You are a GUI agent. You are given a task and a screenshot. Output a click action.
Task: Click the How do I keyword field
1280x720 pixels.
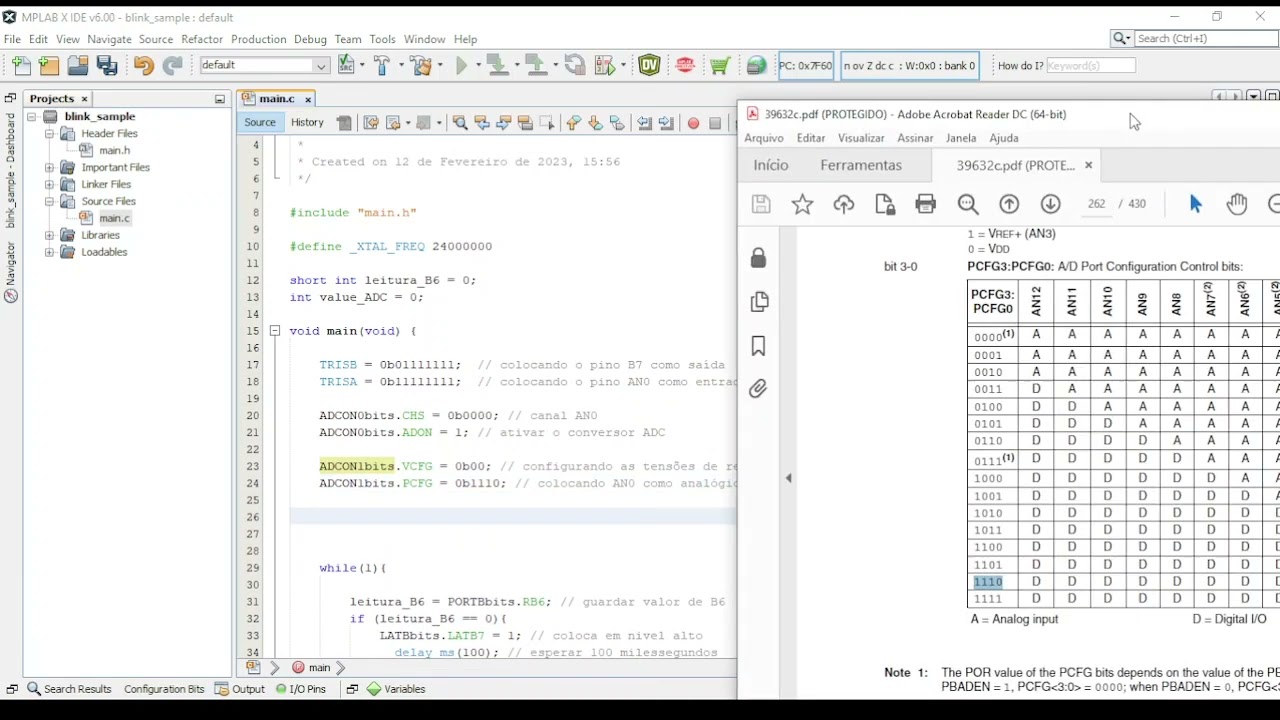click(1090, 66)
